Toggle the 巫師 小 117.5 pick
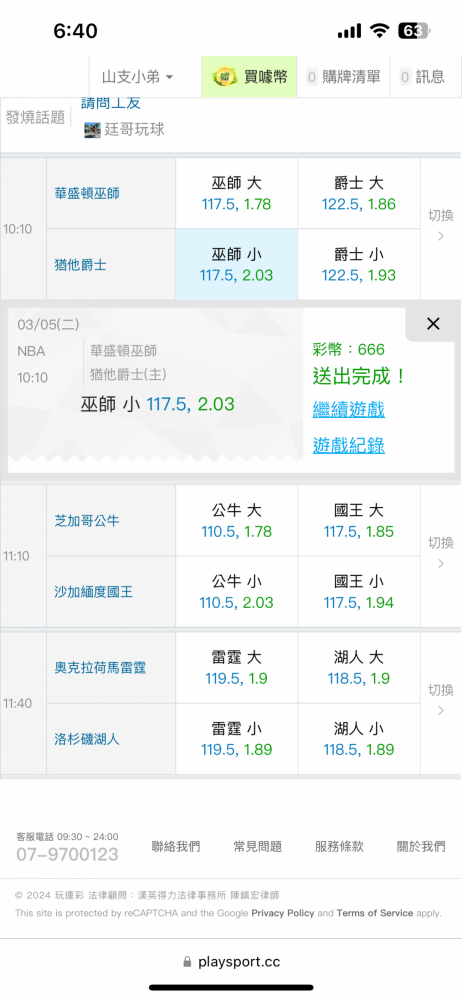Screen dimensions: 462x1000 pos(236,265)
